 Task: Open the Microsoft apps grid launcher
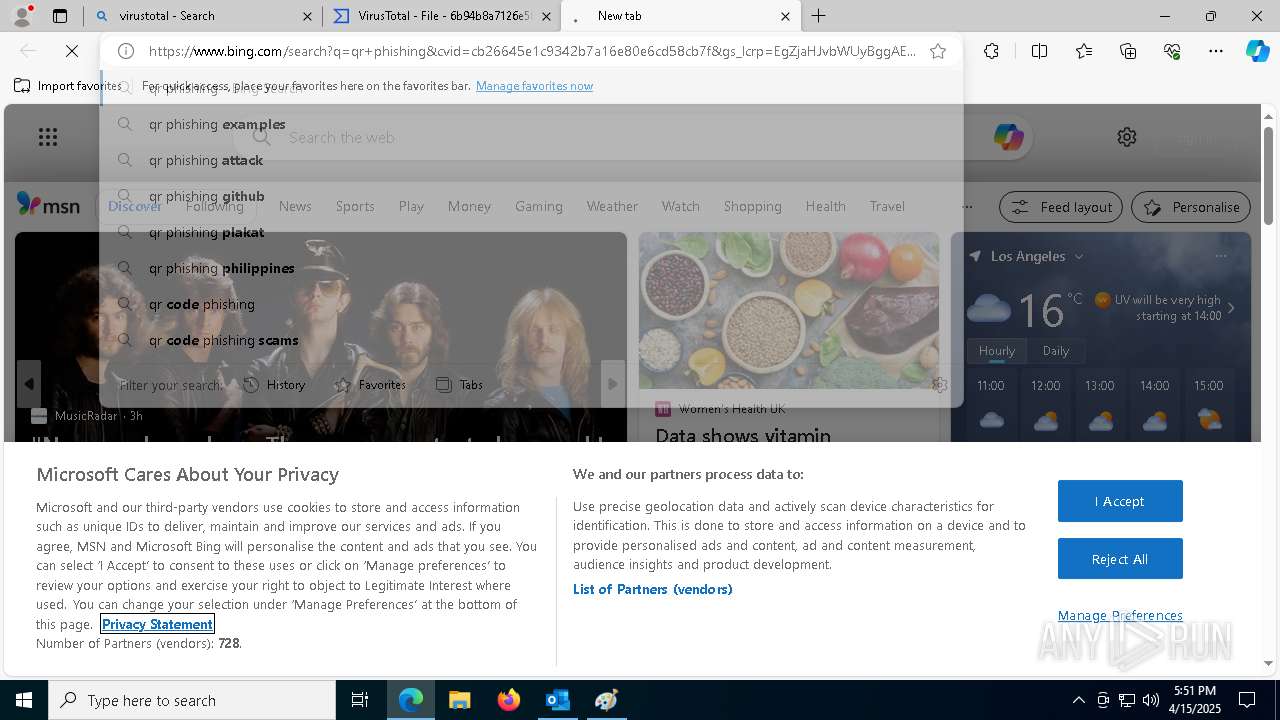click(48, 137)
